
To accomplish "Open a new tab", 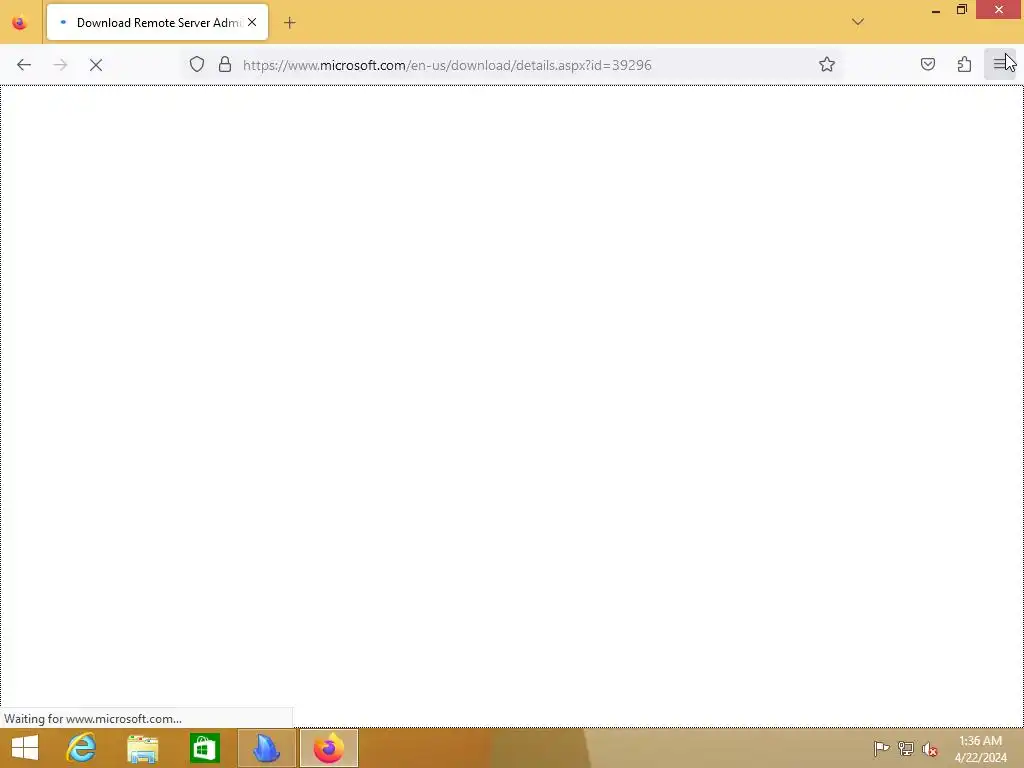I will 289,23.
